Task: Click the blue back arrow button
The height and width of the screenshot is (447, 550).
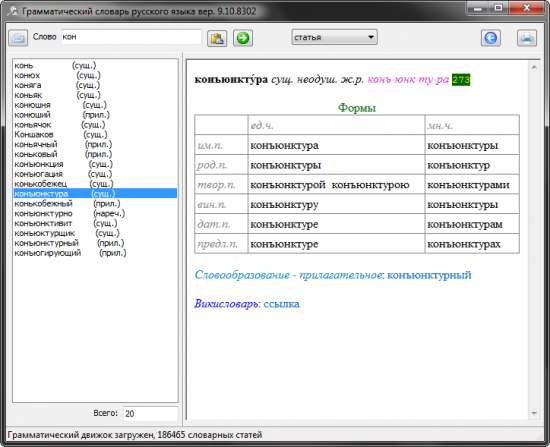Action: click(490, 38)
